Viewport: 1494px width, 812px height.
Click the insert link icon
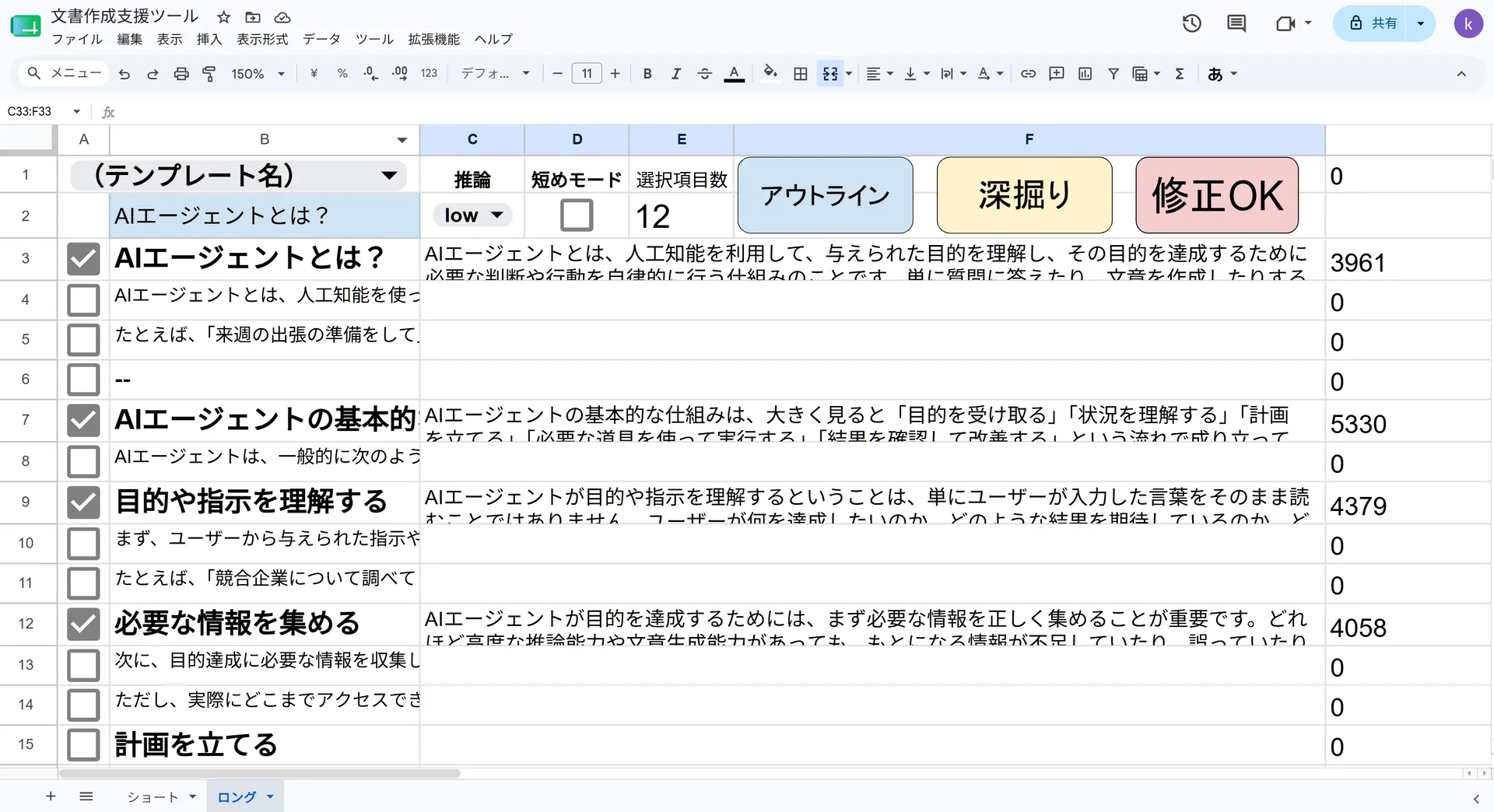[1028, 74]
